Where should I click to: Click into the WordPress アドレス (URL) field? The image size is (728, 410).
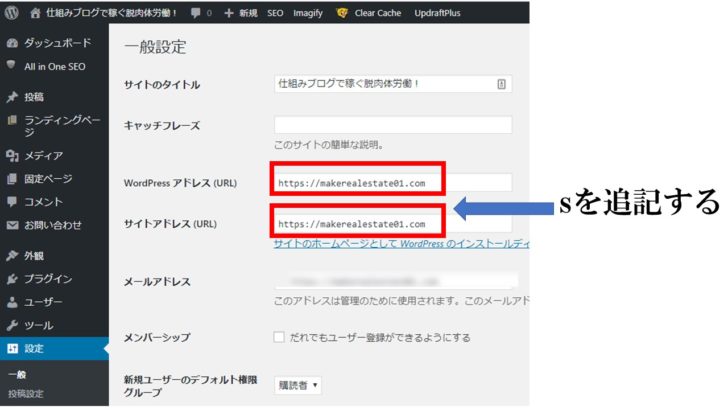tap(393, 182)
